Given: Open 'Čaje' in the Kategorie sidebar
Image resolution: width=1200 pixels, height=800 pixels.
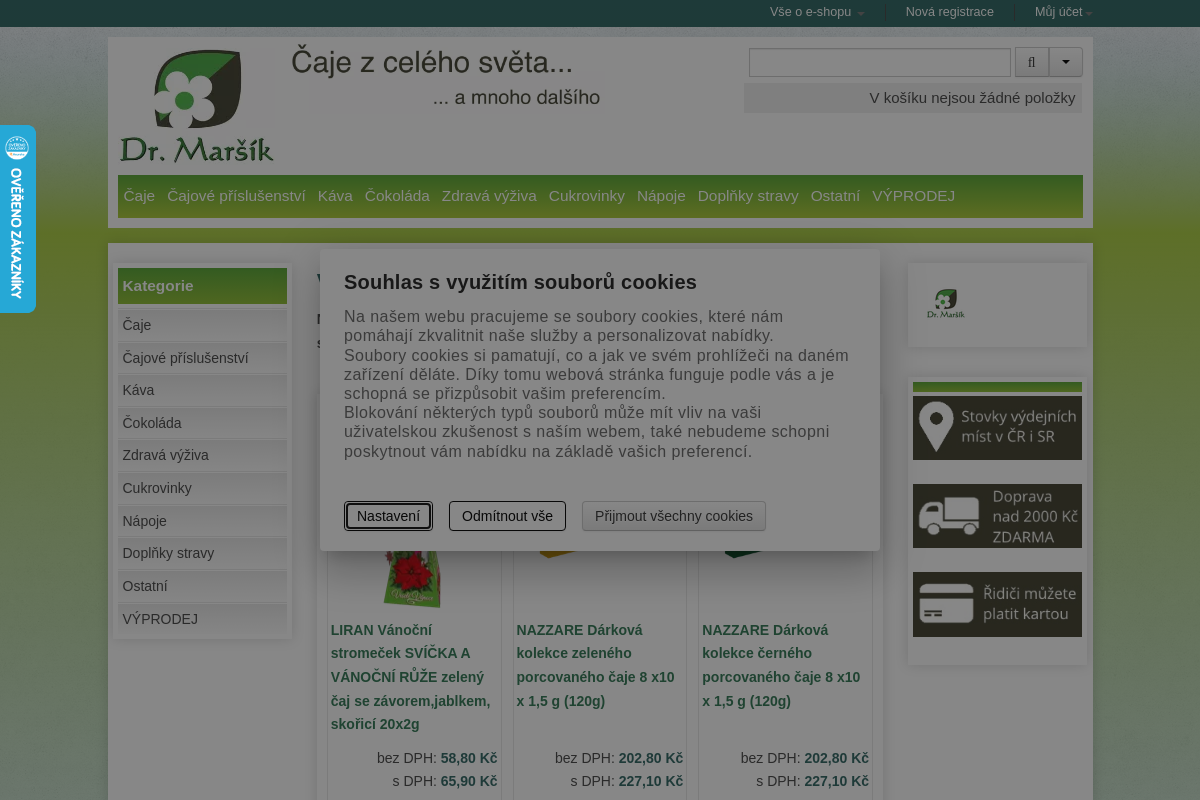Looking at the screenshot, I should tap(202, 325).
